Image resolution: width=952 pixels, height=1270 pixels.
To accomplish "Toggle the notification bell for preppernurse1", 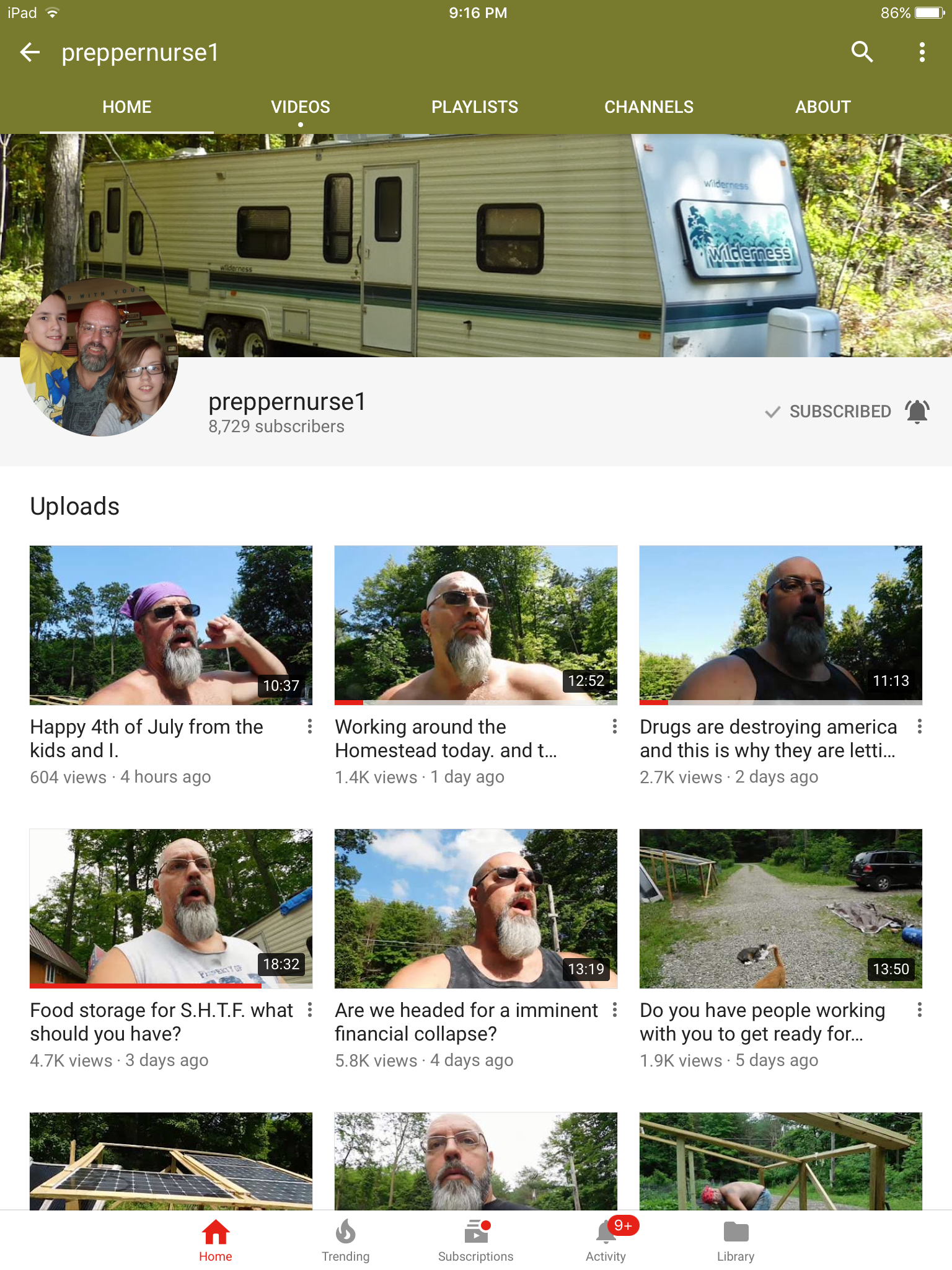I will pos(917,411).
